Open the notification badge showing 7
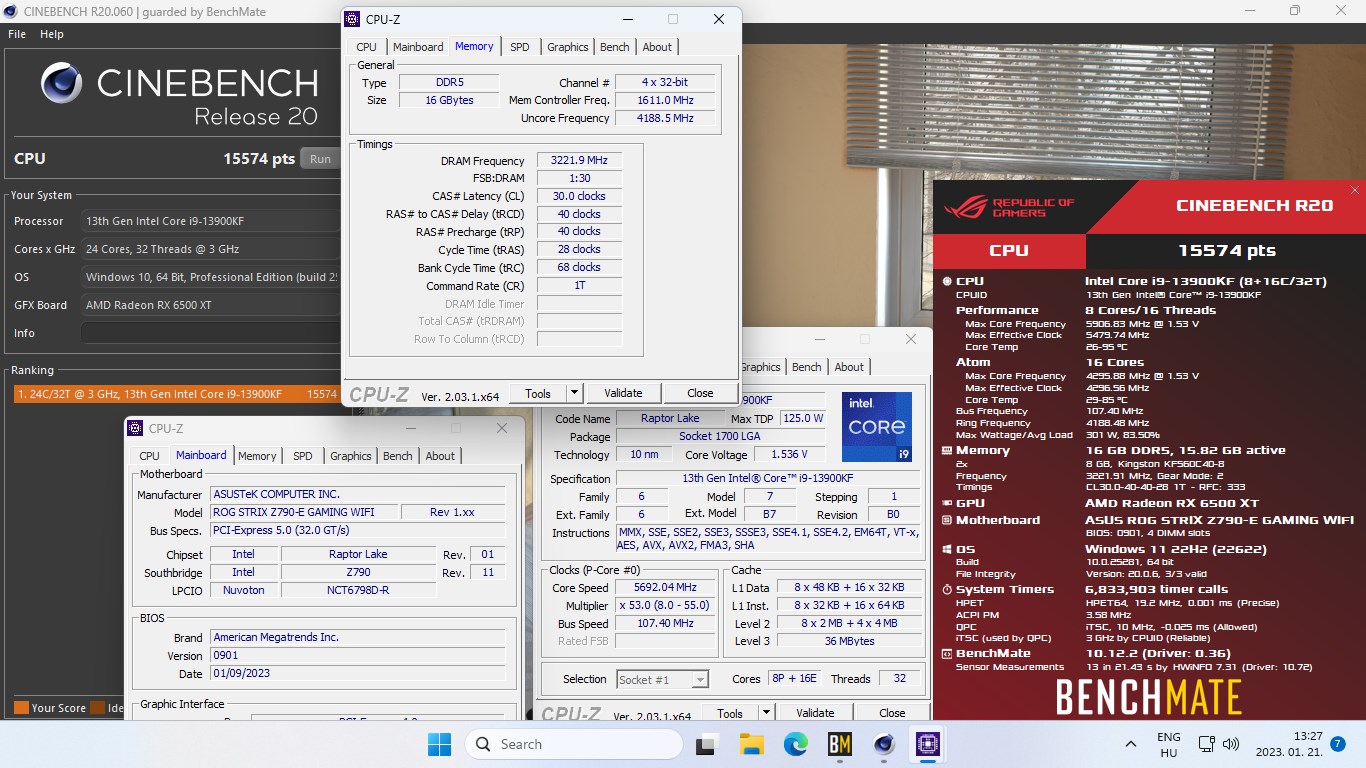The width and height of the screenshot is (1366, 768). (1338, 744)
